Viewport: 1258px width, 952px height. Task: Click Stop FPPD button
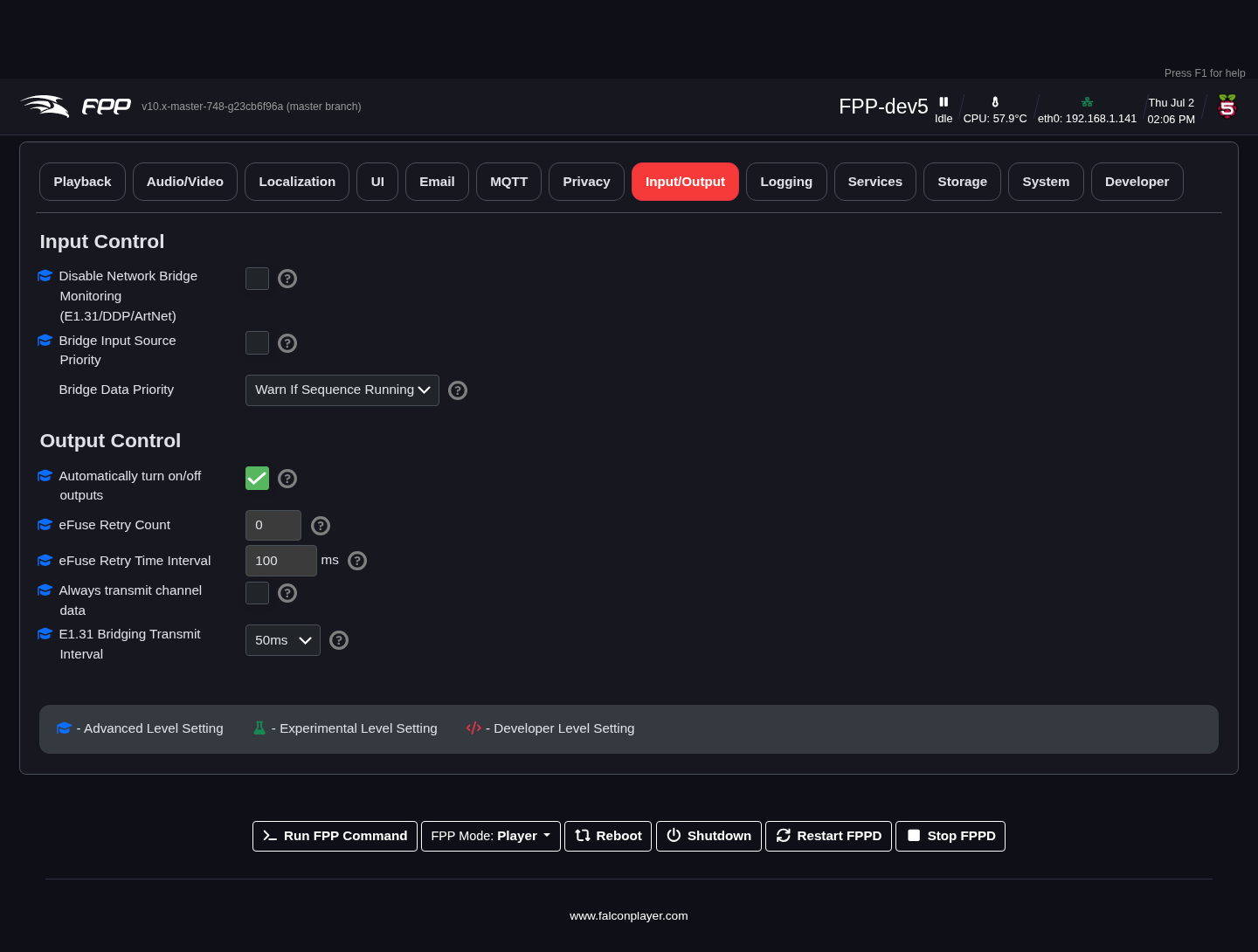click(950, 836)
